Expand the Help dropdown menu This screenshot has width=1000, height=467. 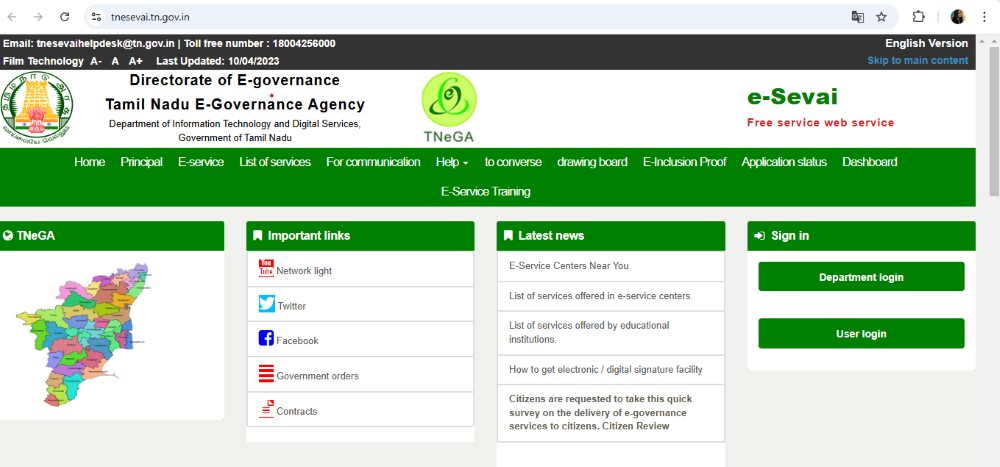click(x=452, y=162)
